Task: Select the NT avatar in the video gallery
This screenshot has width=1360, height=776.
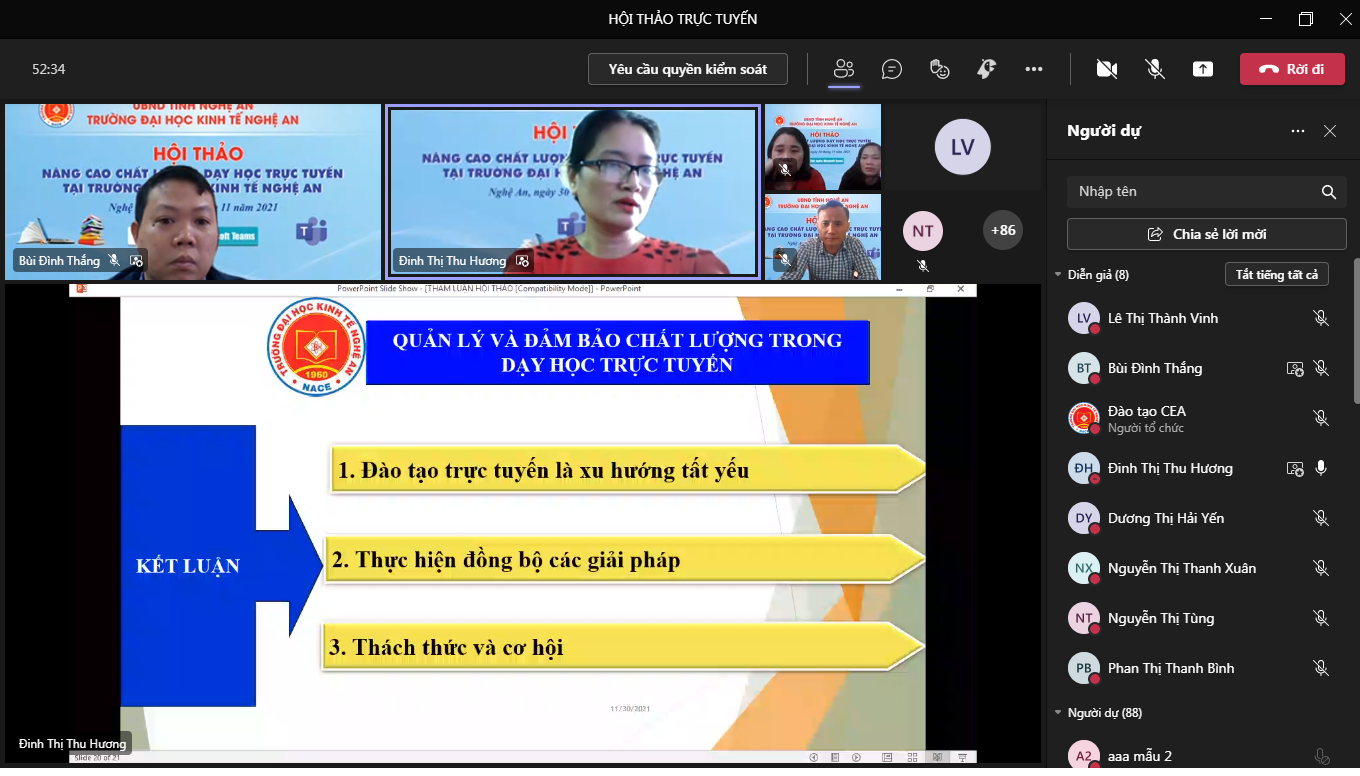Action: click(923, 231)
